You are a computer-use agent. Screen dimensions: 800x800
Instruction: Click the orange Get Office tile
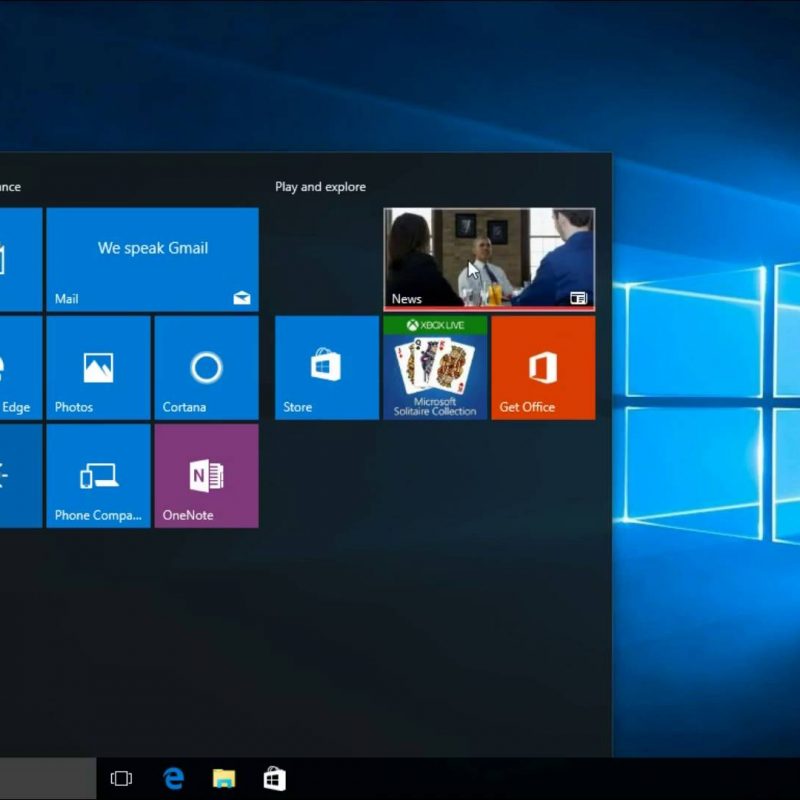[x=543, y=367]
